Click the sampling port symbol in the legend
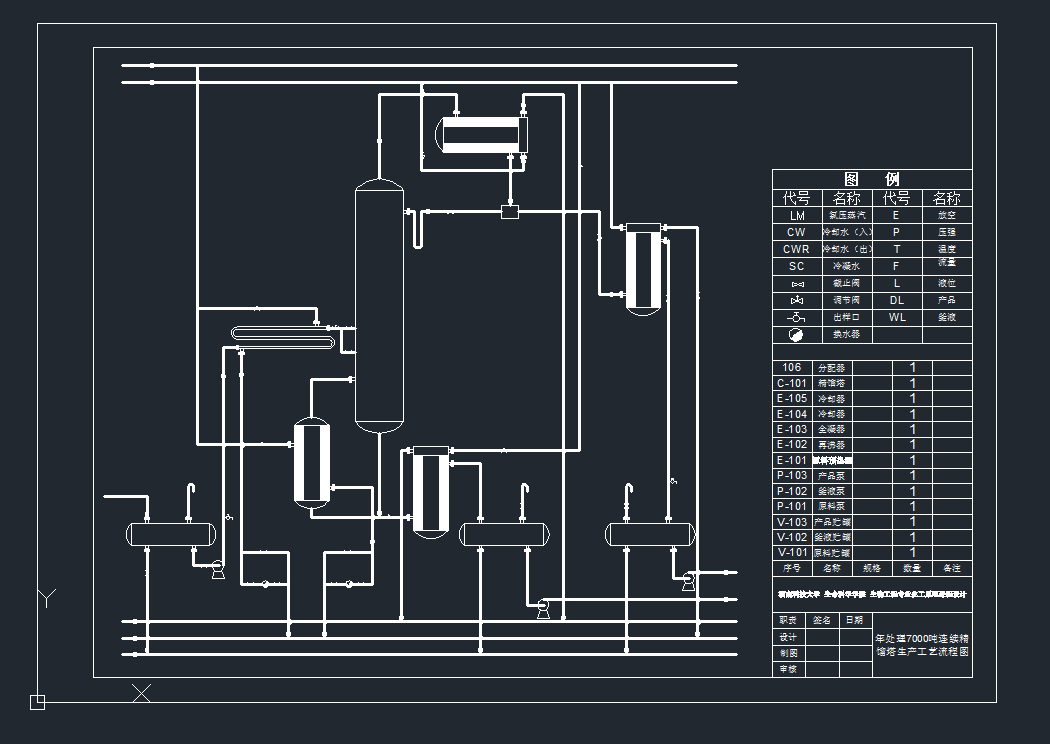 796,317
